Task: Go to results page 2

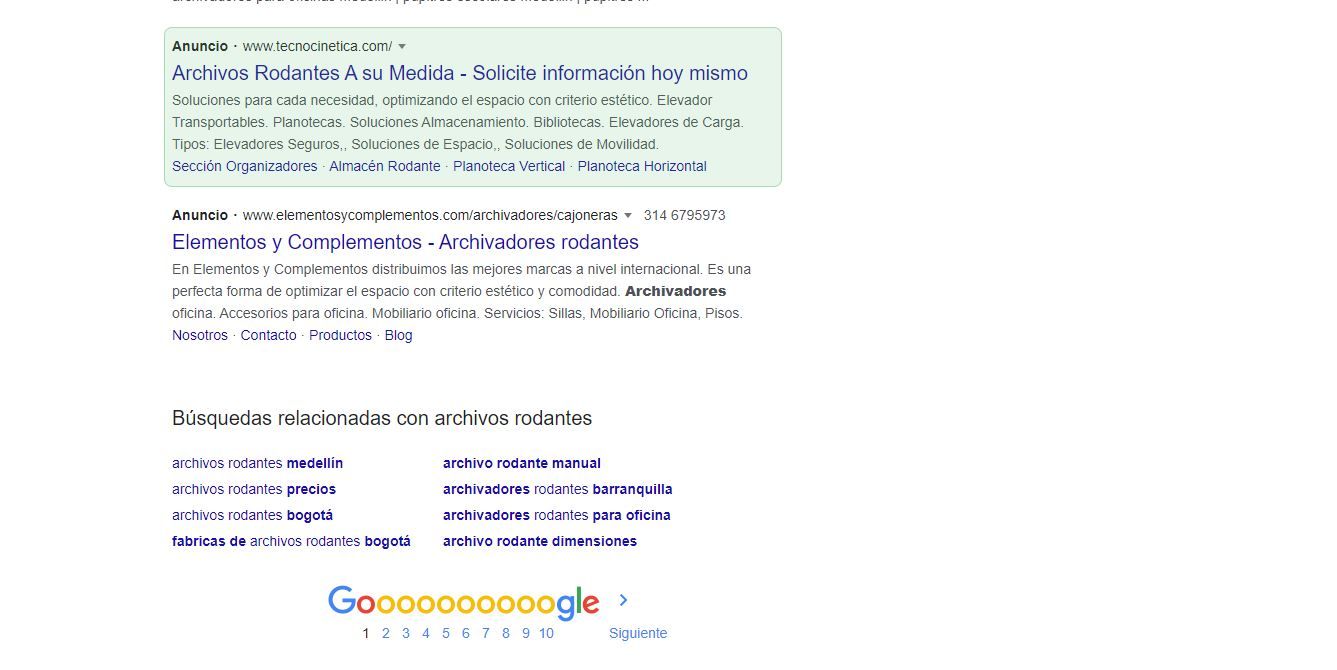Action: [385, 633]
